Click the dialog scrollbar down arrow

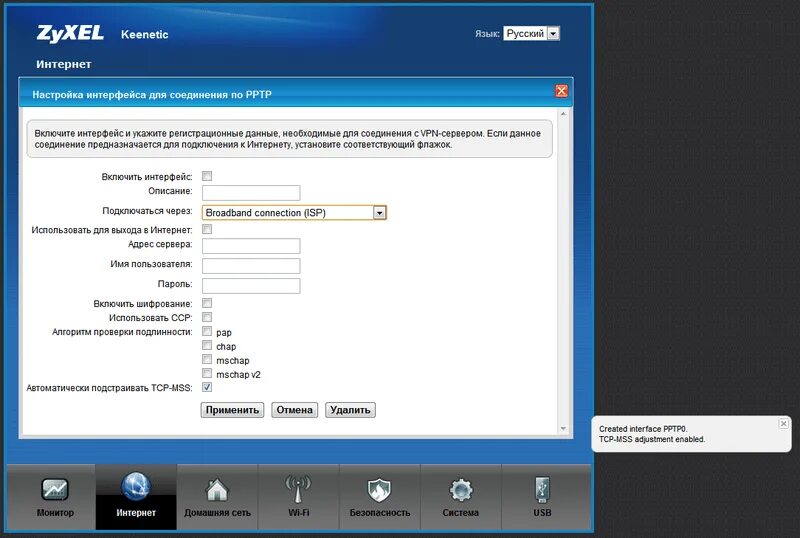(x=563, y=429)
